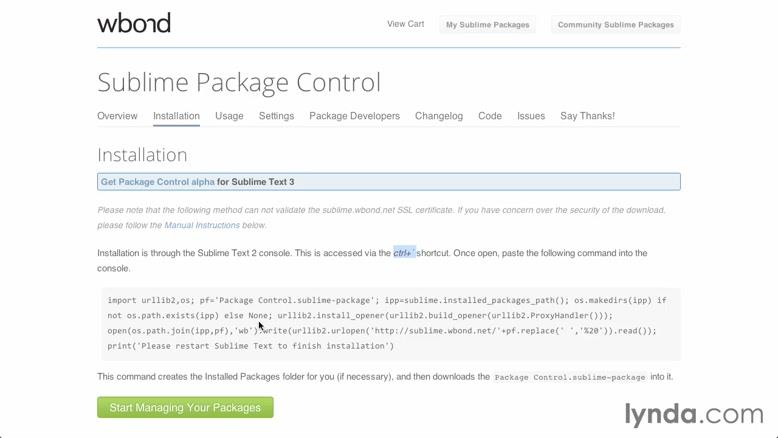The height and width of the screenshot is (438, 778).
Task: Go to My Sublime Packages
Action: (488, 25)
